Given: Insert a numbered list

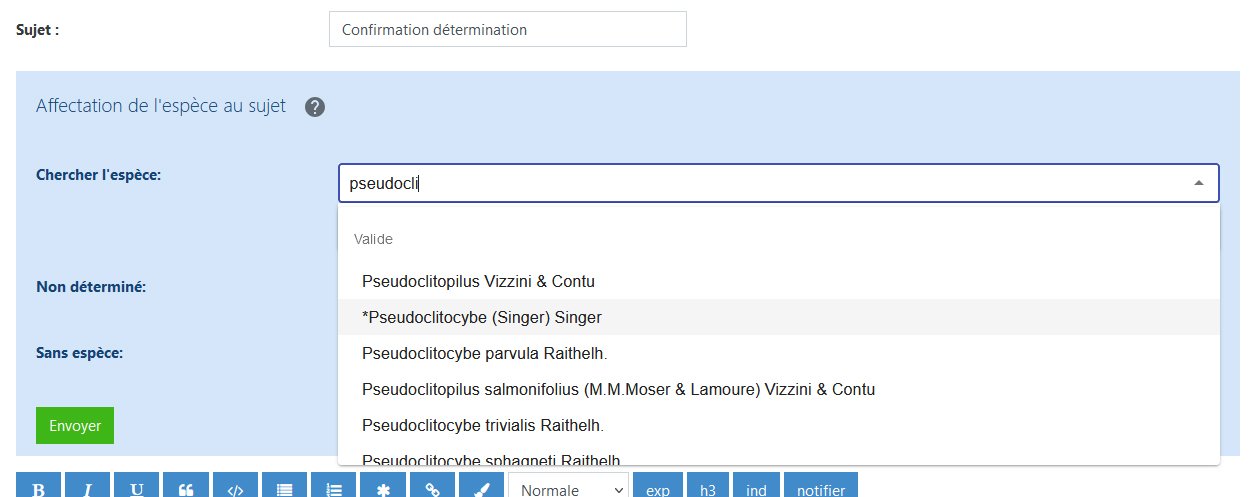Looking at the screenshot, I should (334, 488).
